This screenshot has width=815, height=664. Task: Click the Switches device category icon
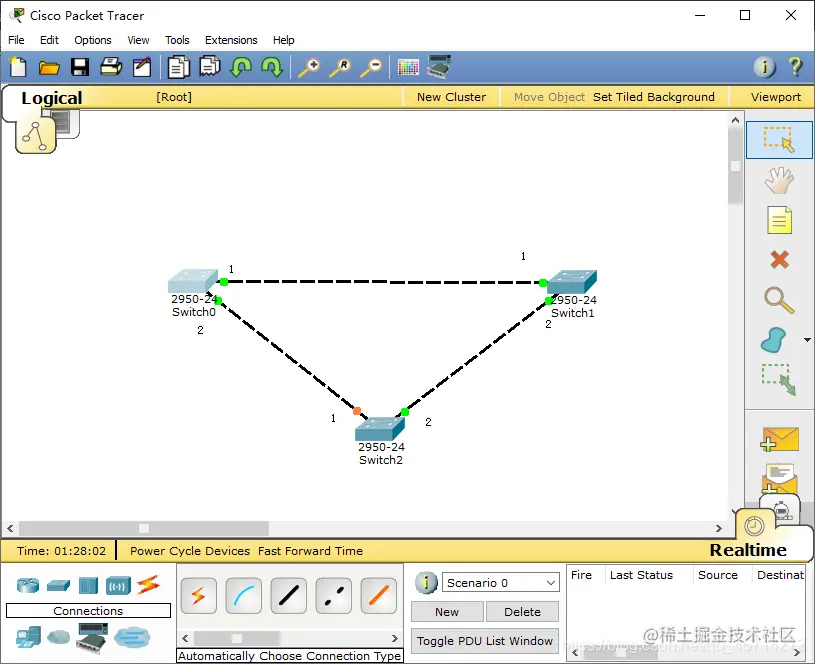[x=58, y=585]
